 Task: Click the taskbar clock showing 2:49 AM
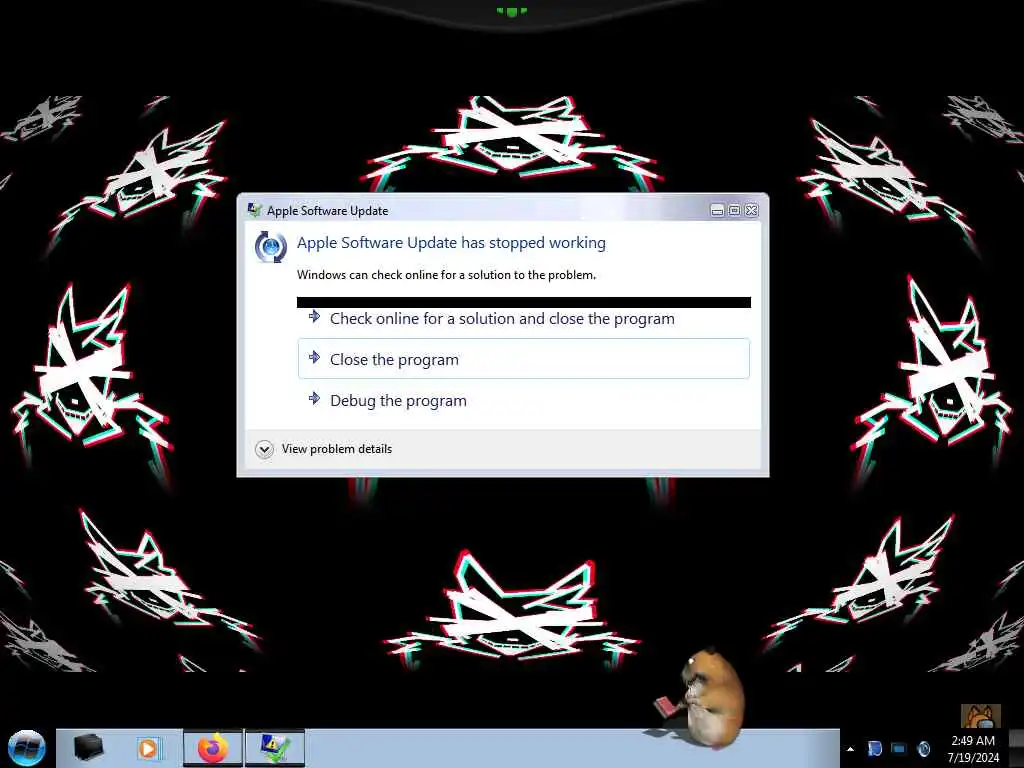tap(973, 741)
